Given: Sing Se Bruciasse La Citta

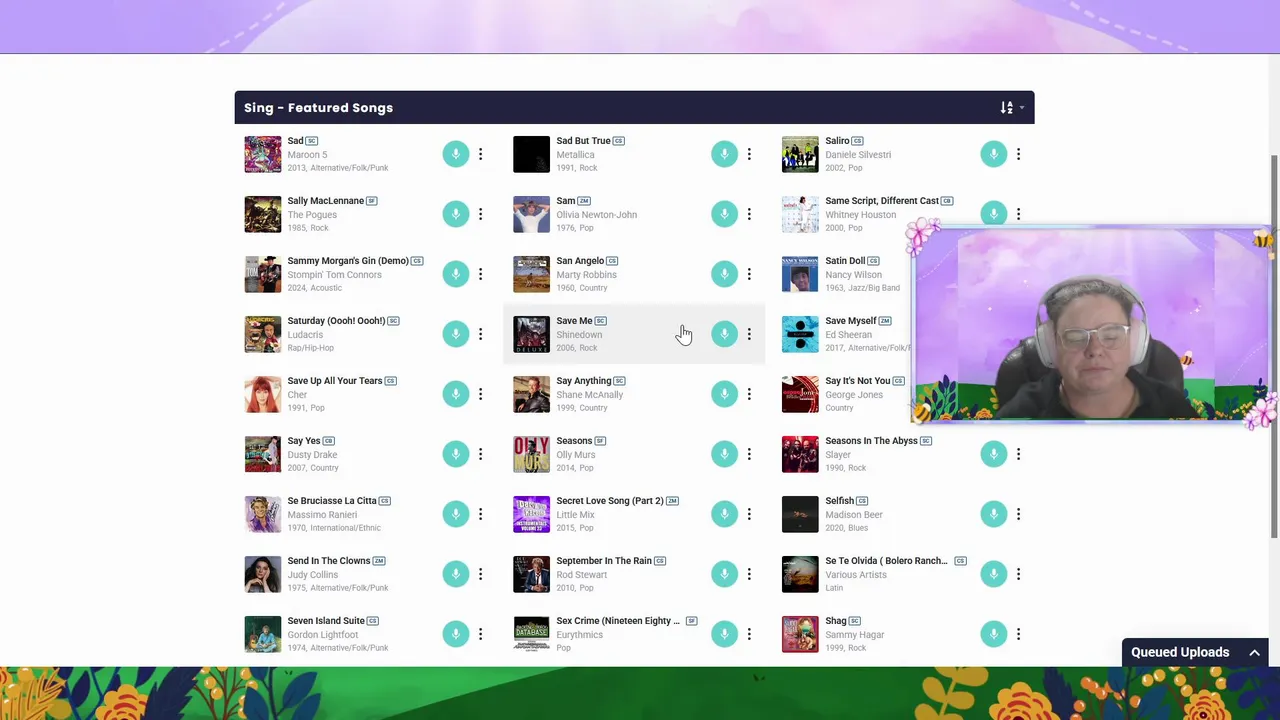Looking at the screenshot, I should (455, 514).
